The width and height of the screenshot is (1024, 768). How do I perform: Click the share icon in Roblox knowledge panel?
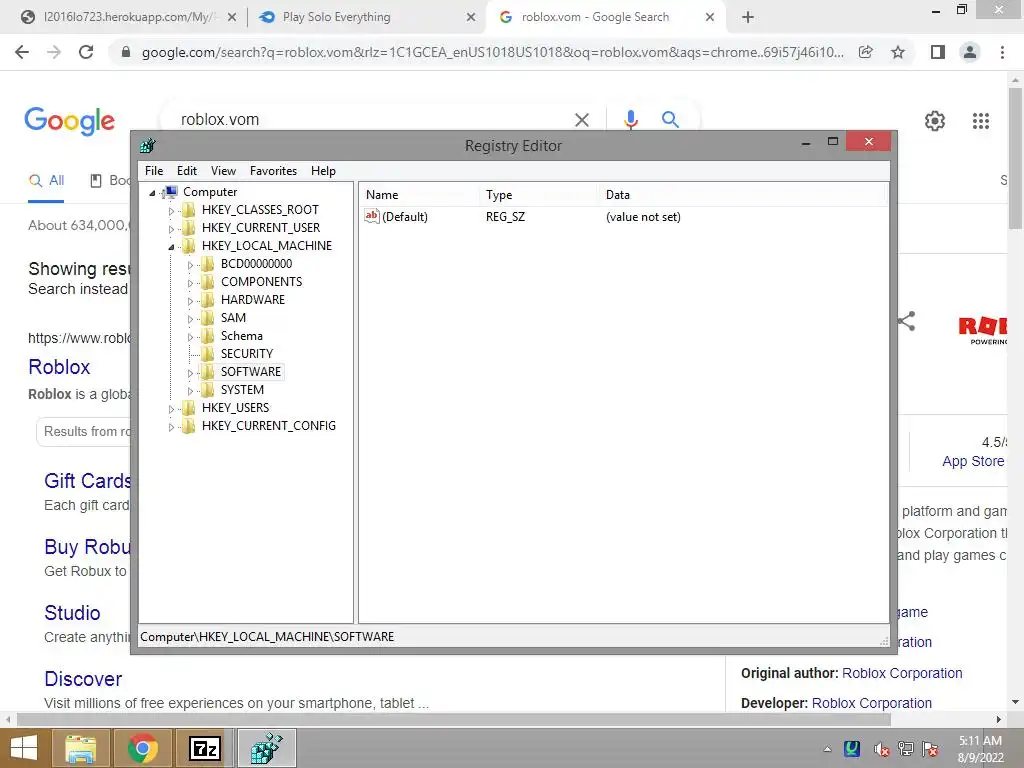906,321
